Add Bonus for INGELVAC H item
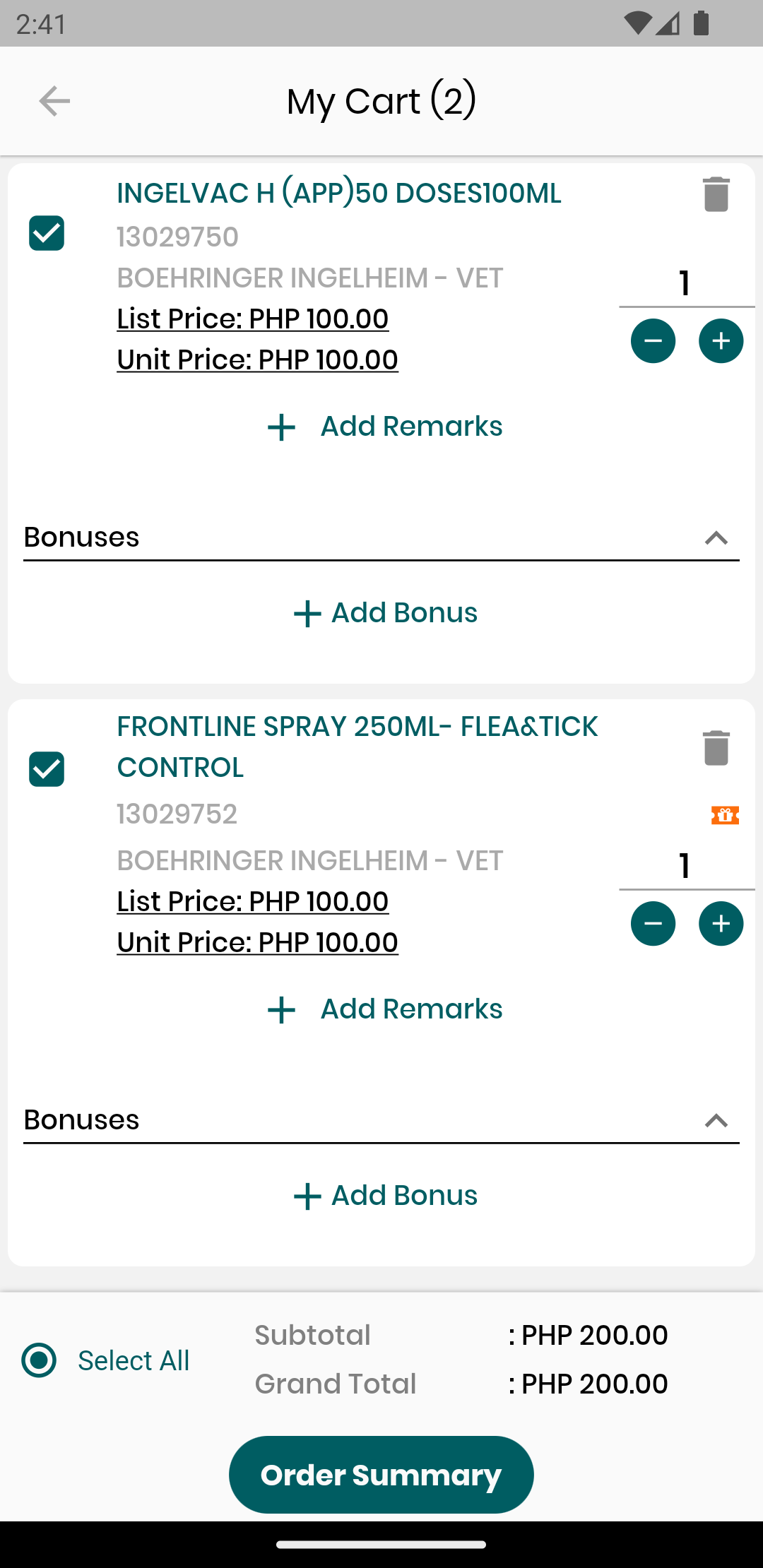Image resolution: width=763 pixels, height=1568 pixels. (x=385, y=613)
